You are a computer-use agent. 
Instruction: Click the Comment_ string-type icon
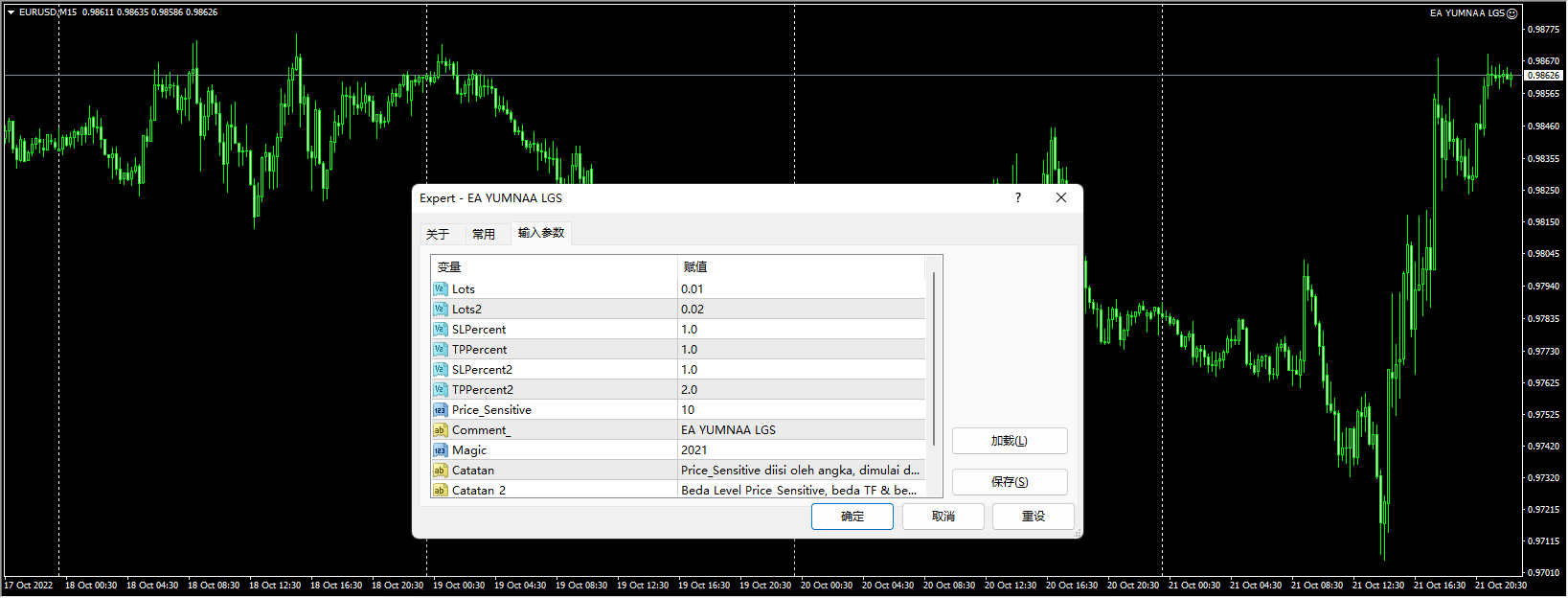point(440,430)
